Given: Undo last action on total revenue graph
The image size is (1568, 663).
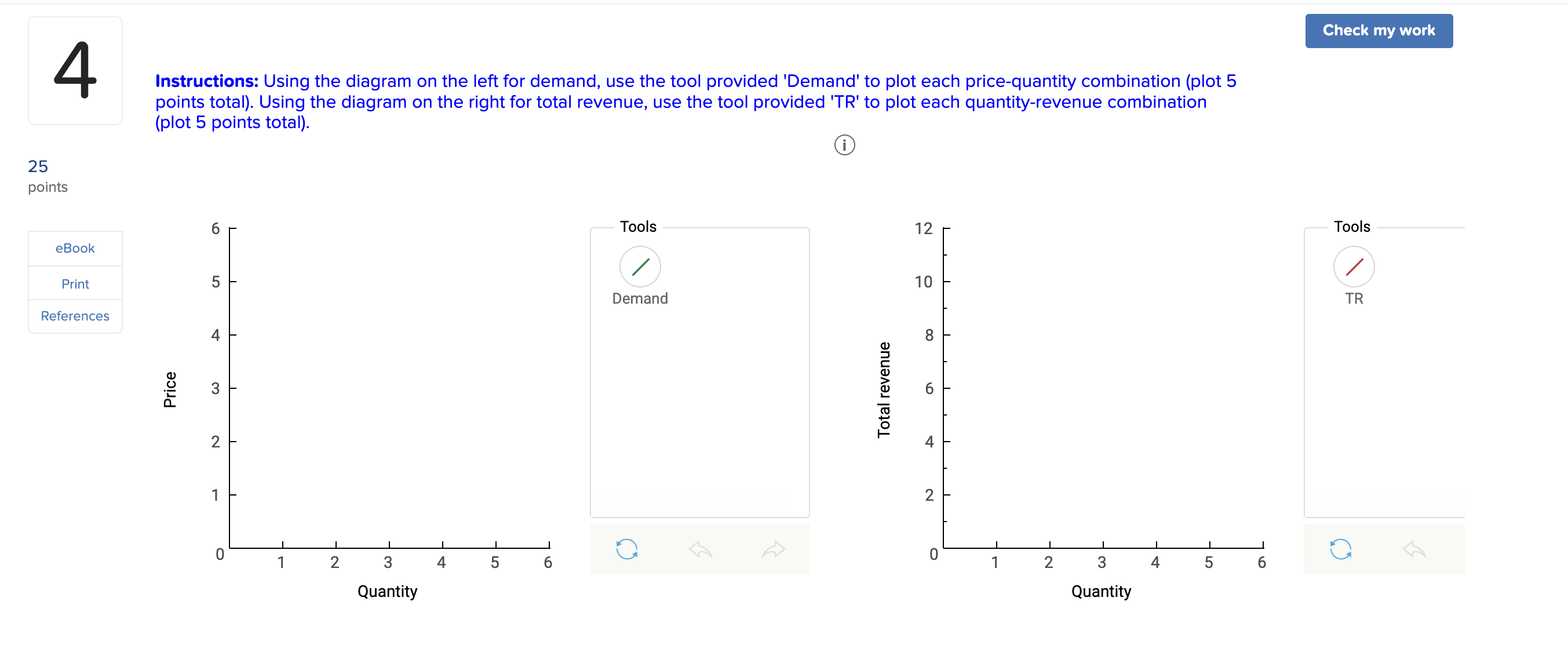Looking at the screenshot, I should (1414, 549).
